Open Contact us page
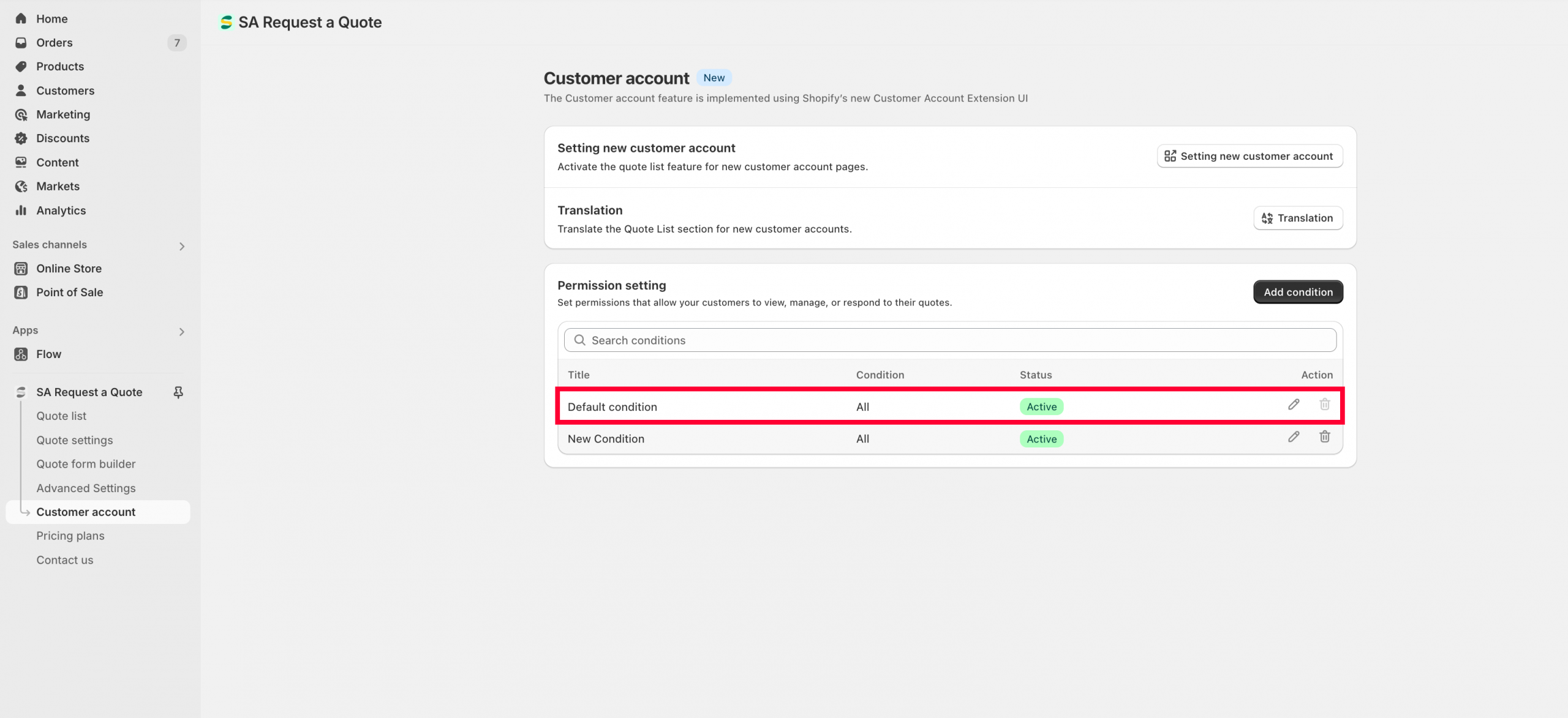The image size is (1568, 718). point(65,559)
